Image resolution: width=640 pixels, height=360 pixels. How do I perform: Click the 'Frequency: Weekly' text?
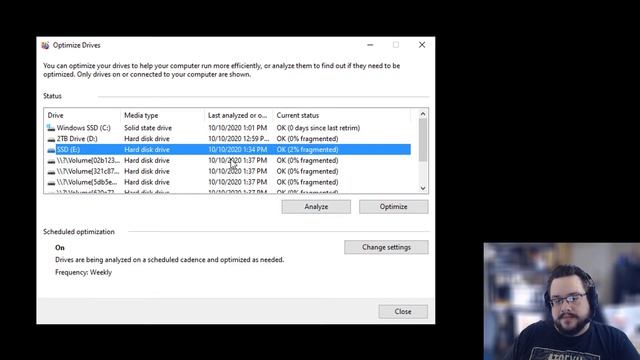83,272
